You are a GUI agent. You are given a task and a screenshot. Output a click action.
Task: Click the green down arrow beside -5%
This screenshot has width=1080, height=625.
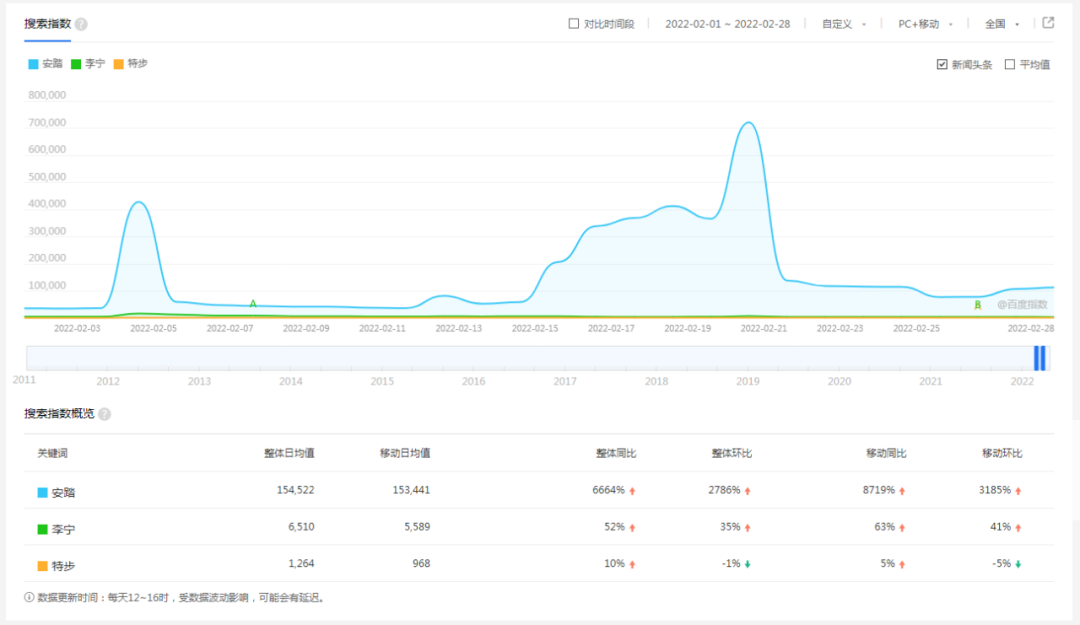coord(1018,564)
